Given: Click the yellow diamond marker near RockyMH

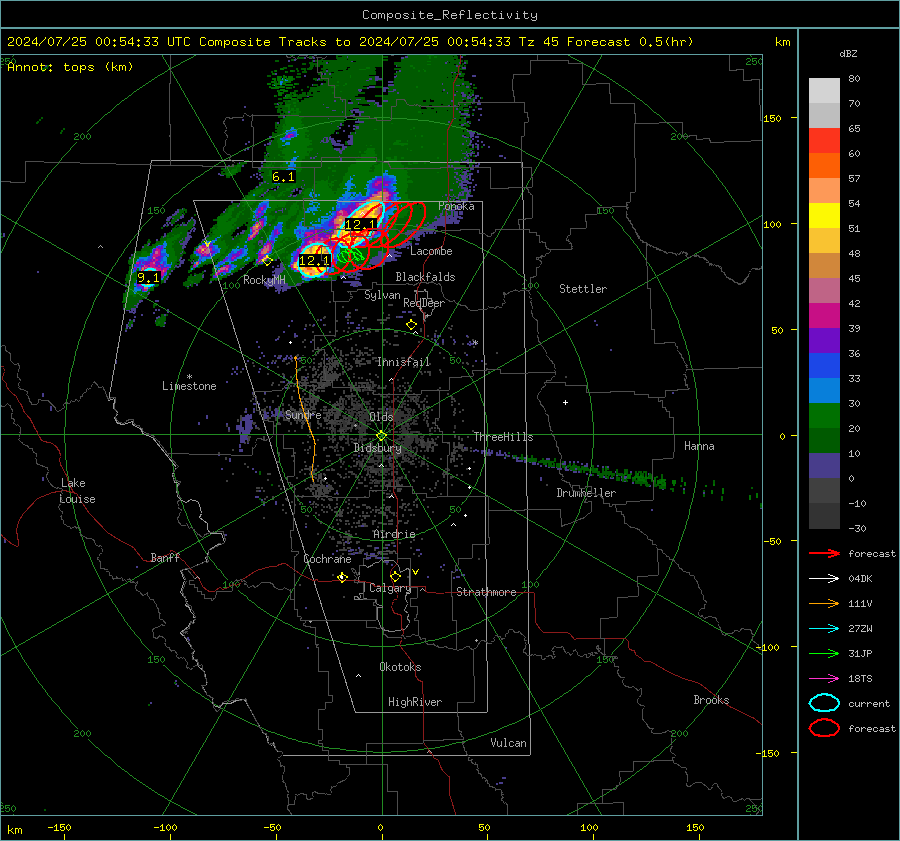Looking at the screenshot, I should 267,261.
